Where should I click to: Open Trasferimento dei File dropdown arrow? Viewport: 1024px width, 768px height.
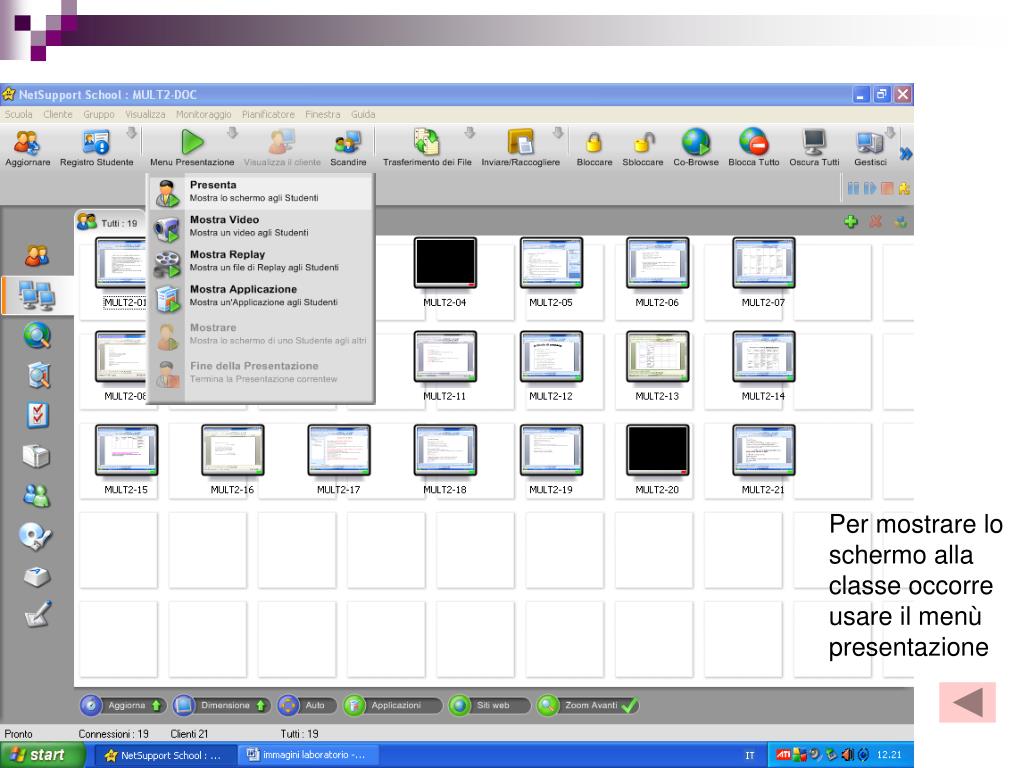(470, 133)
